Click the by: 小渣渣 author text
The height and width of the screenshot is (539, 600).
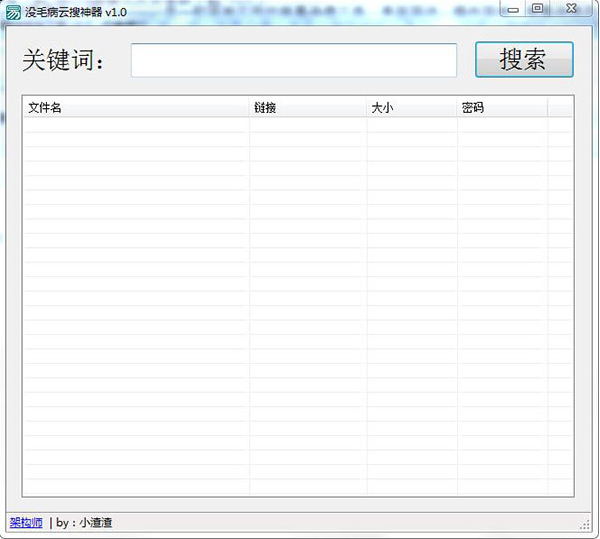coord(91,523)
